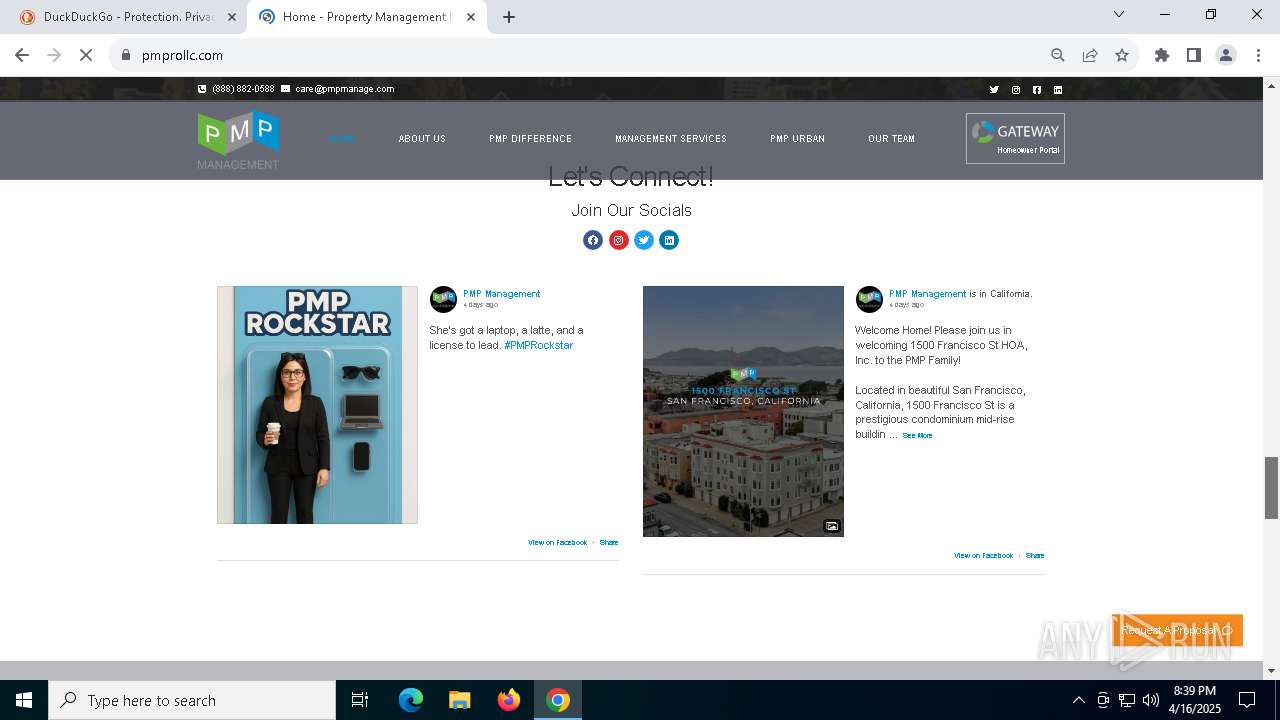Screen dimensions: 1280x720
Task: Click the PMP Management logo
Action: point(238,140)
